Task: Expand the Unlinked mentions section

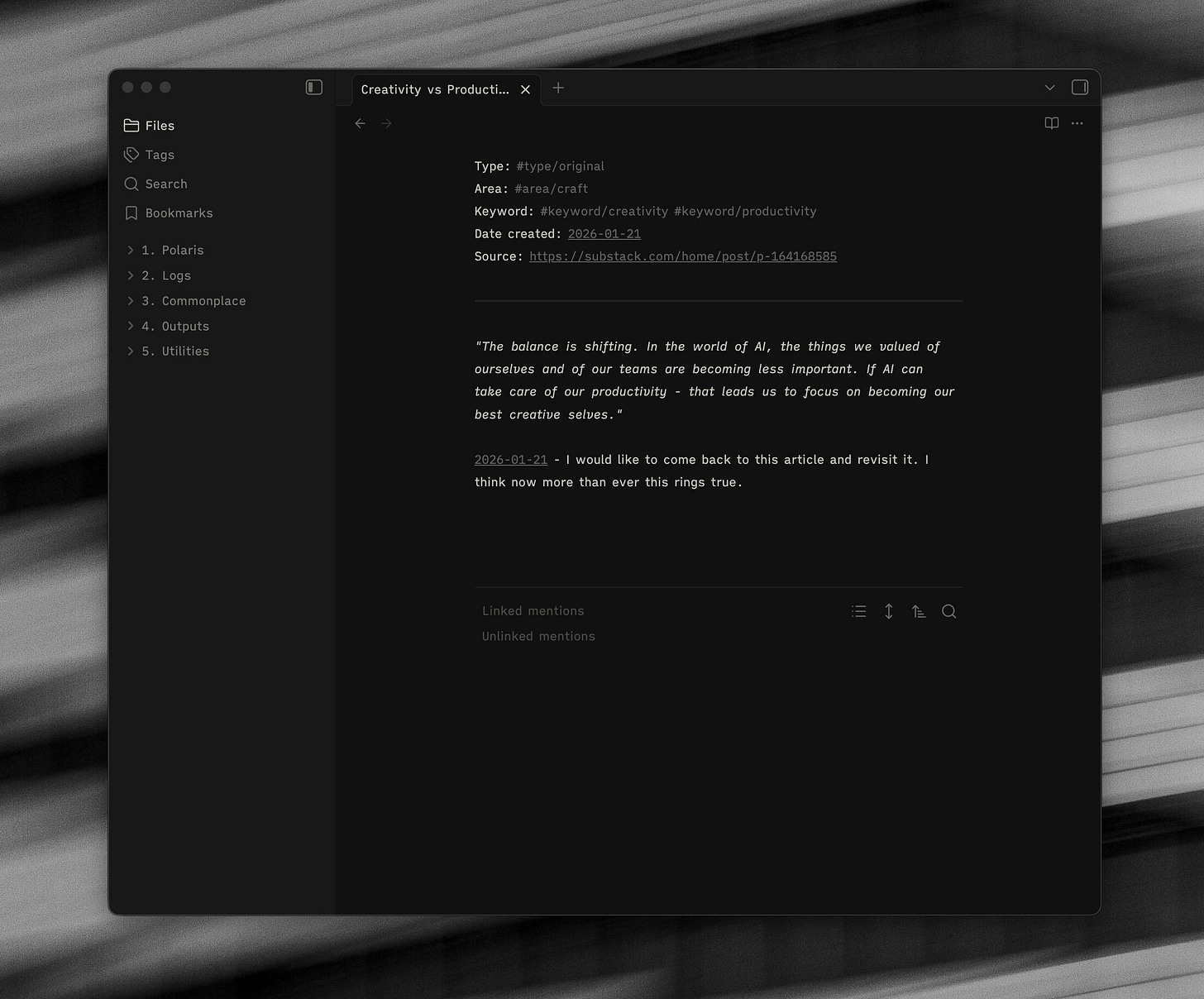Action: tap(538, 636)
